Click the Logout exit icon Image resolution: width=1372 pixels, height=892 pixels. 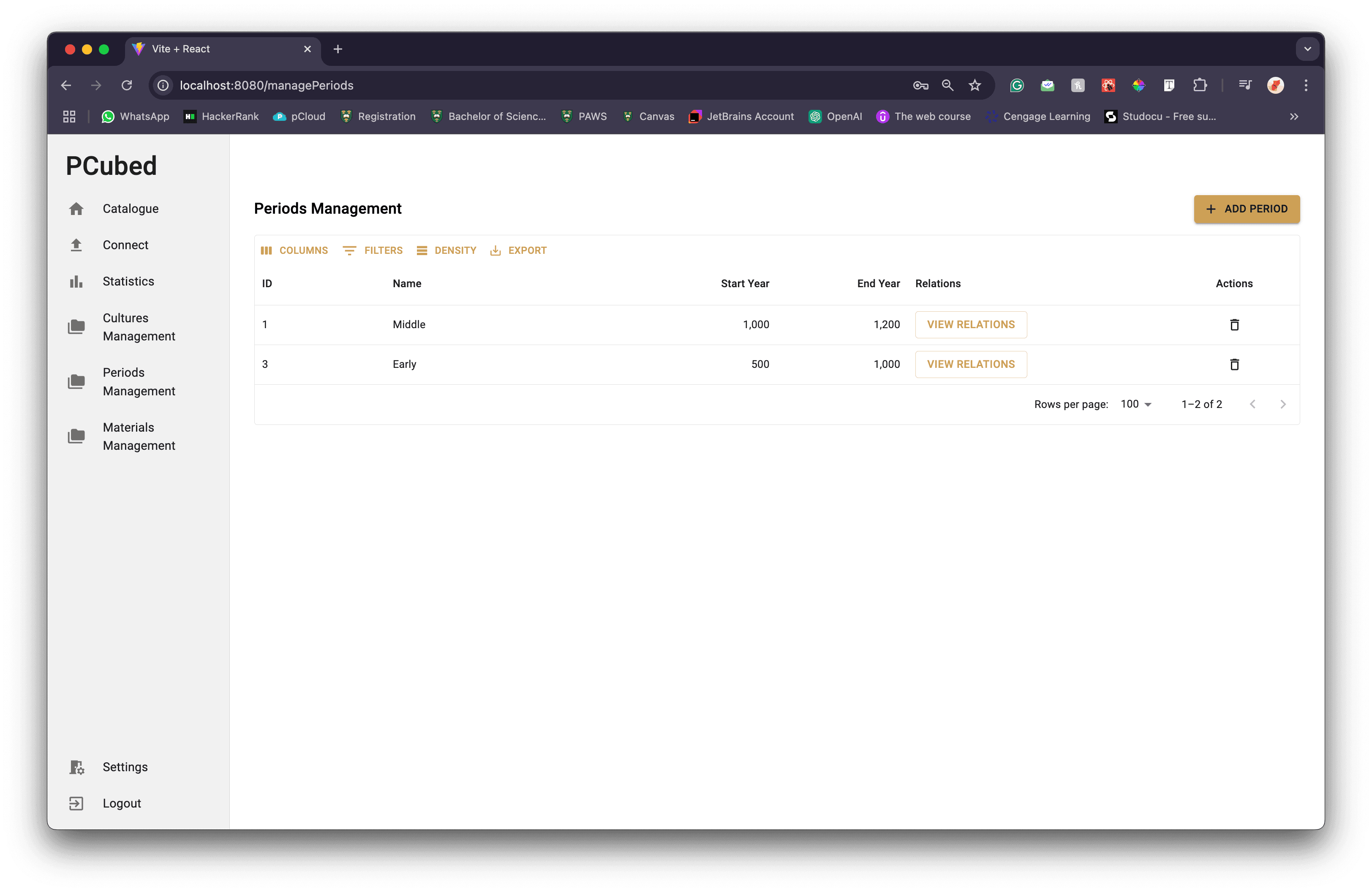pos(76,803)
